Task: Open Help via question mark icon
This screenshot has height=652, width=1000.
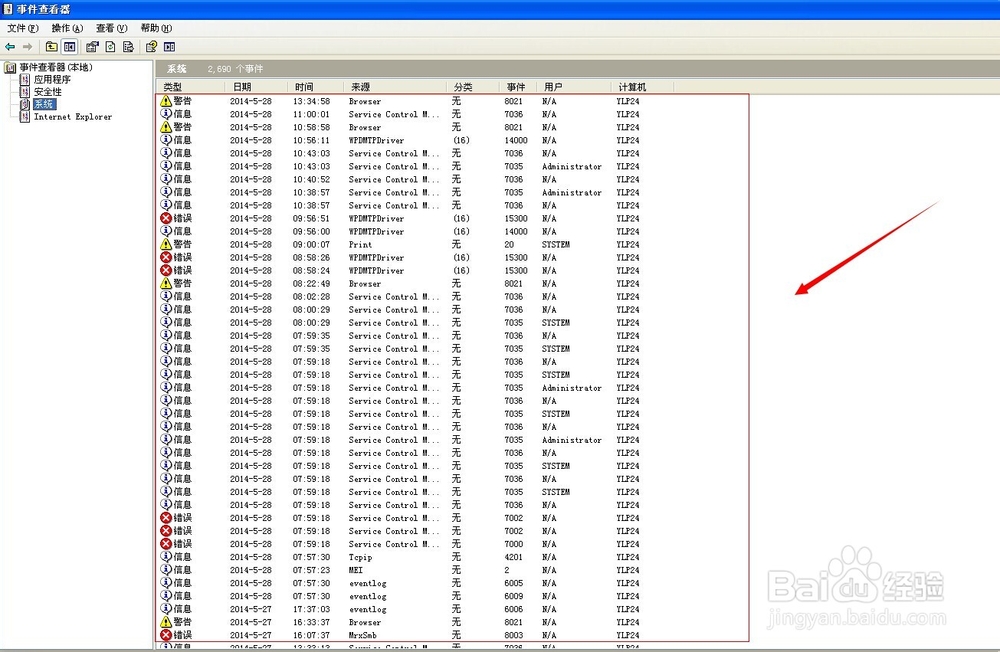Action: pyautogui.click(x=151, y=47)
